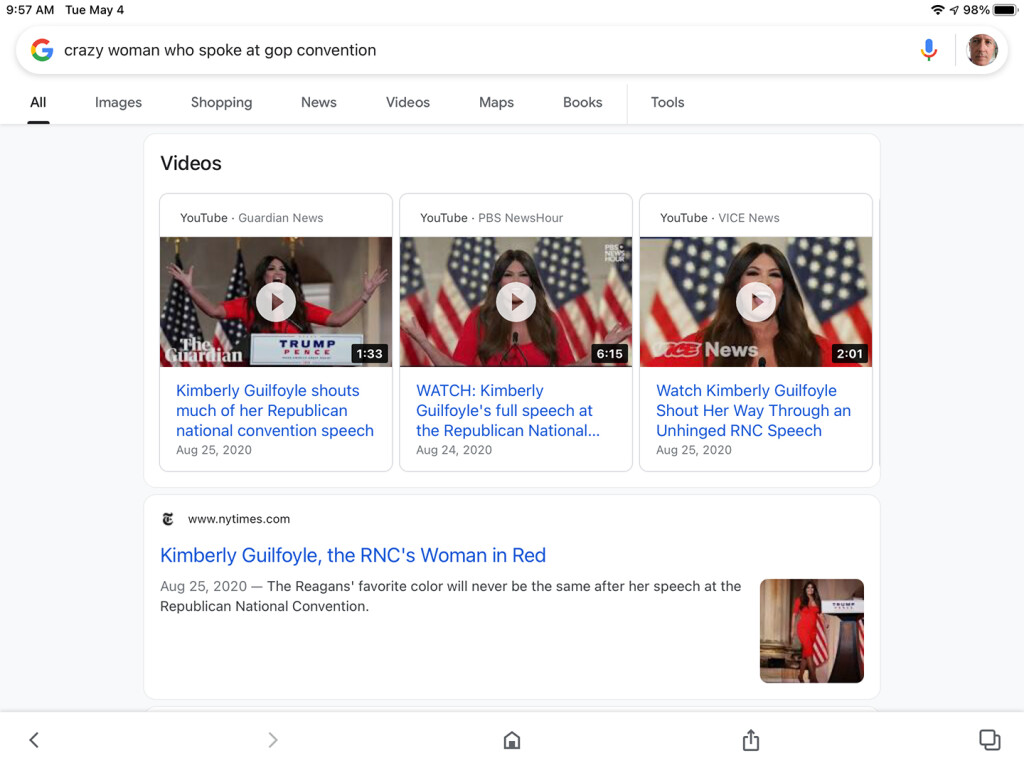1024x768 pixels.
Task: Click the 2:01 video duration badge
Action: (849, 354)
